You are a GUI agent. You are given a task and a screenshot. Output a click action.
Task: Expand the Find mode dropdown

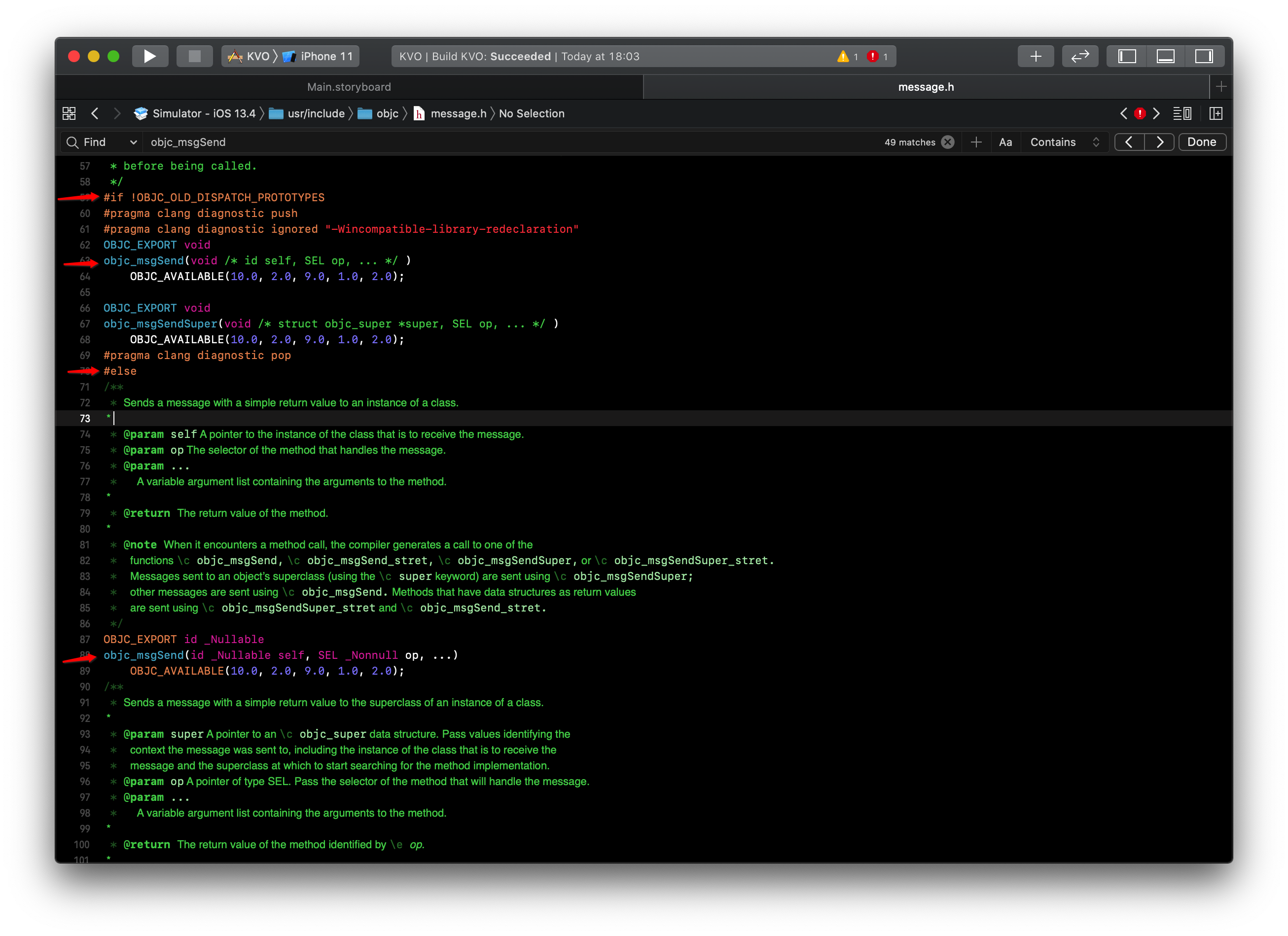[x=133, y=143]
